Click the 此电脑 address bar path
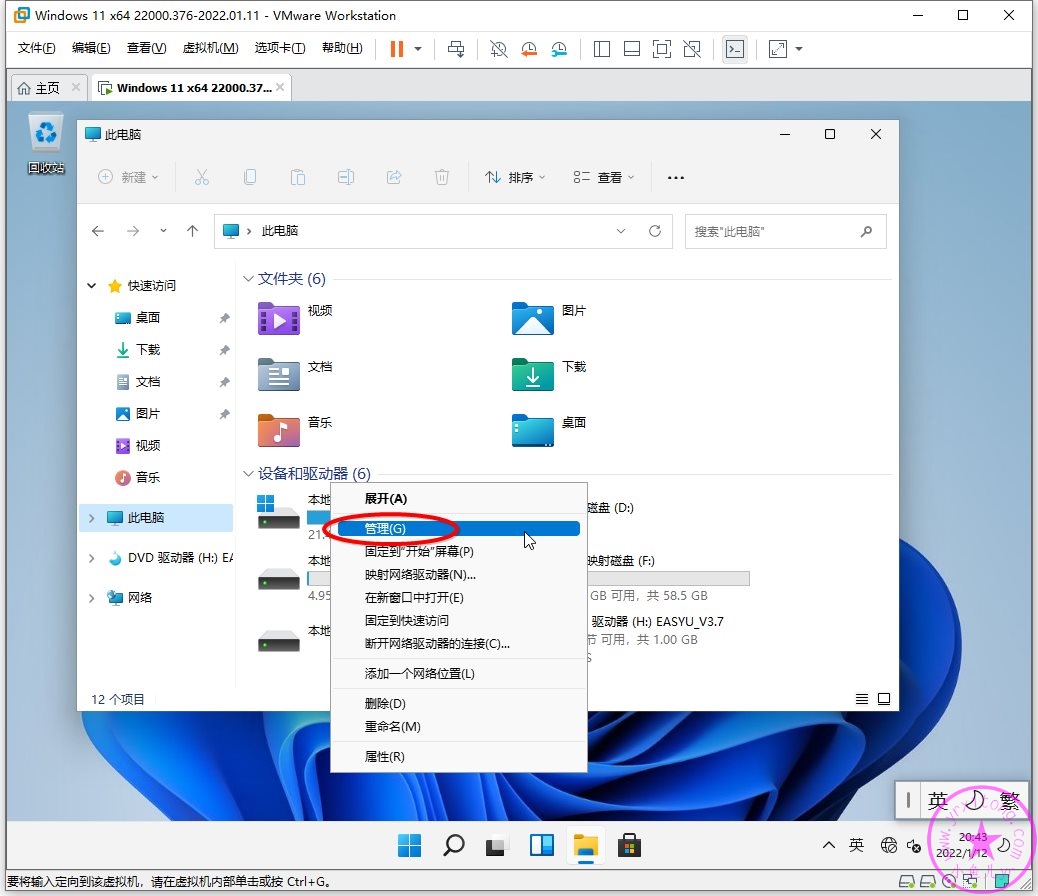 (x=280, y=230)
